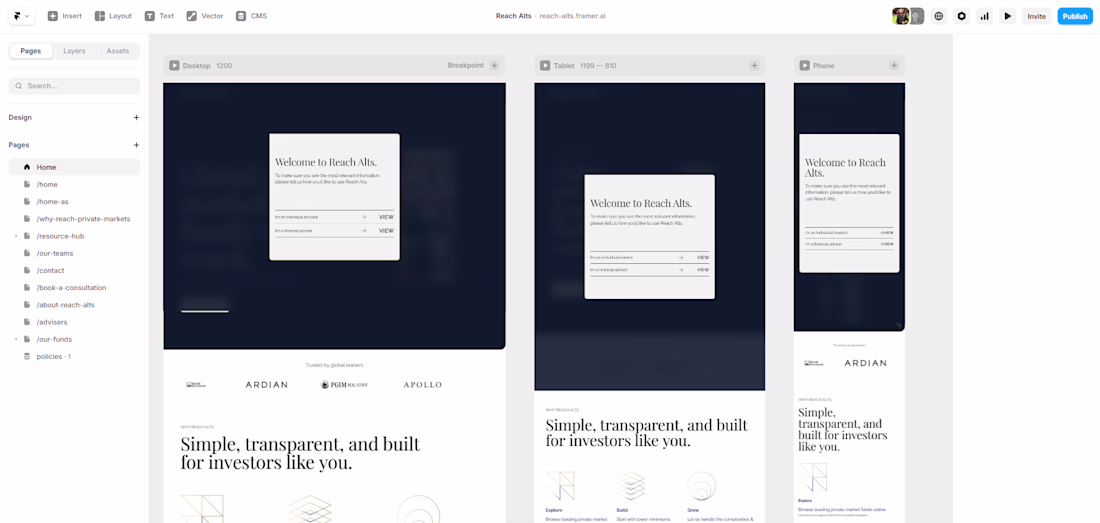Image resolution: width=1100 pixels, height=523 pixels.
Task: Select the PGIM Real Estate logo
Action: (344, 385)
